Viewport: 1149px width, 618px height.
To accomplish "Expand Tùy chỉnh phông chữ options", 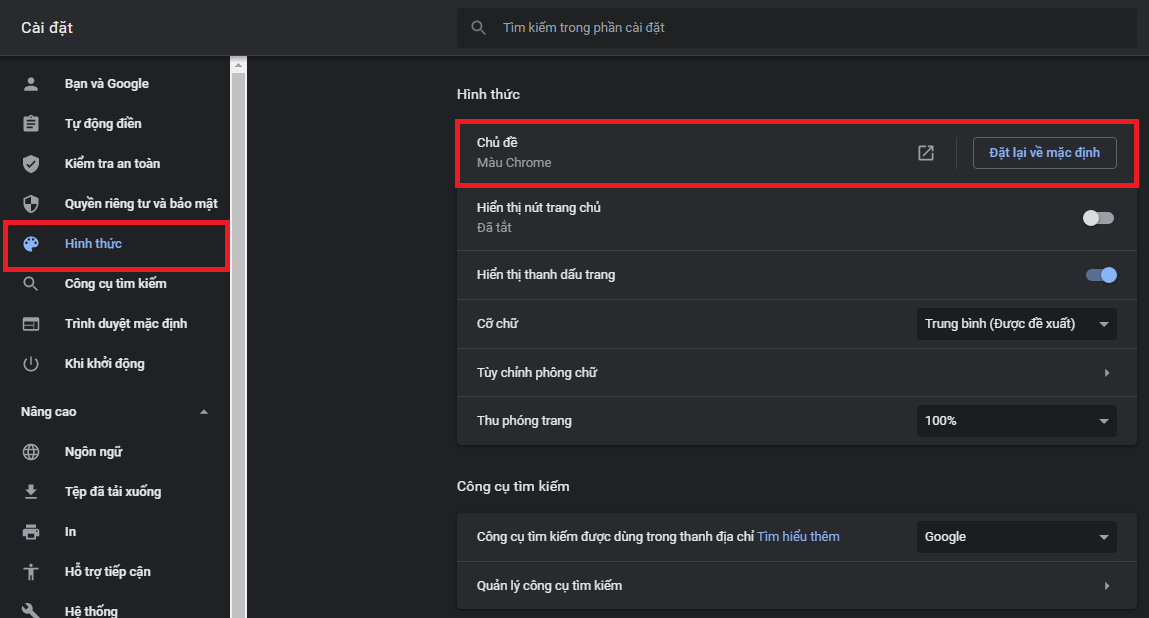I will [x=1106, y=372].
